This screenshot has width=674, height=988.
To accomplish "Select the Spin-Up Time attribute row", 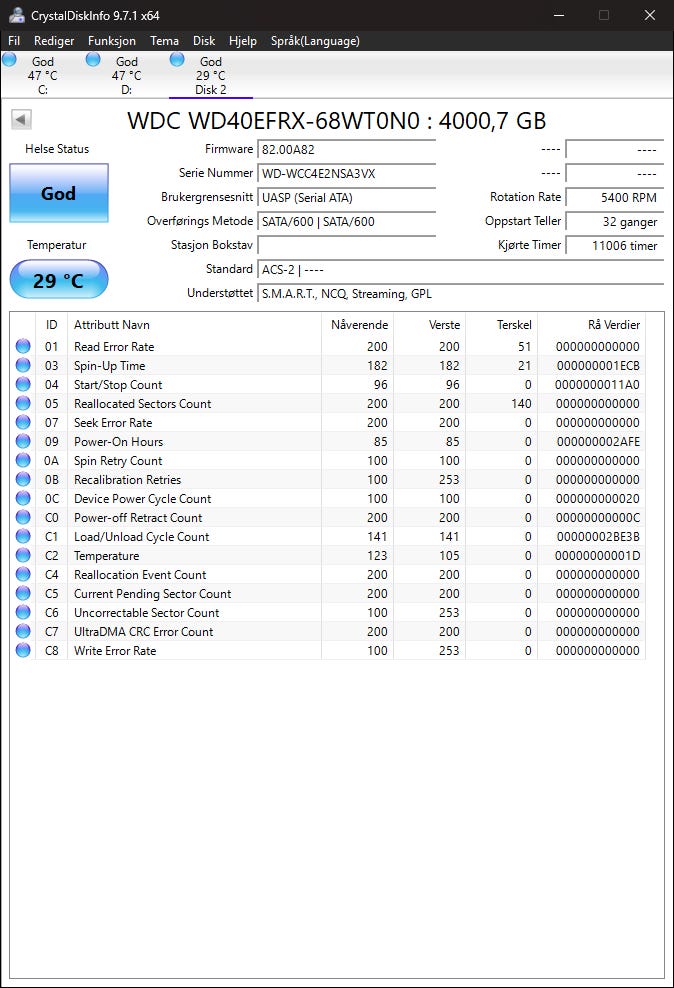I will coord(200,366).
